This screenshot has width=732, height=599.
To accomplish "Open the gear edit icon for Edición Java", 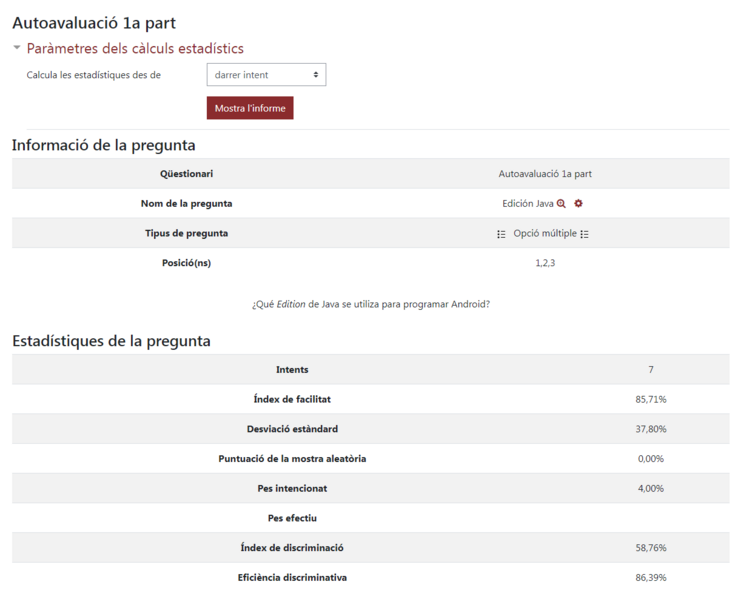I will tap(578, 204).
